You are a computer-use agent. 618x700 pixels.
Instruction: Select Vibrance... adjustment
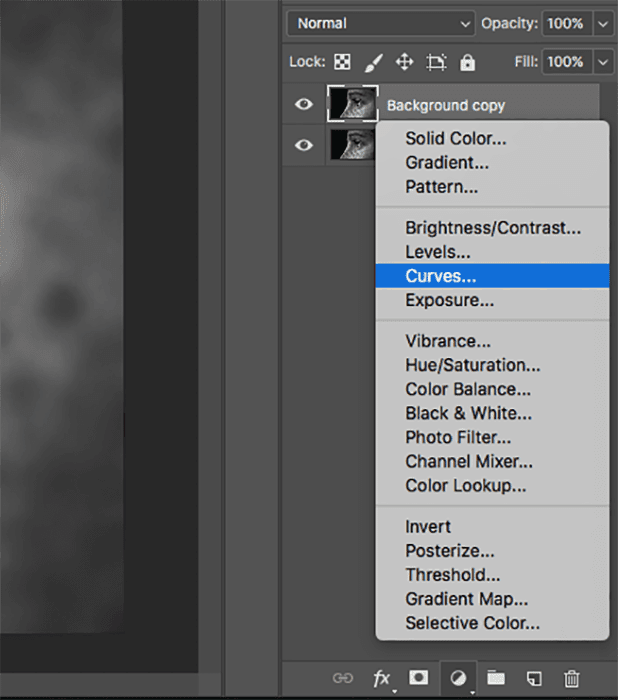coord(493,341)
